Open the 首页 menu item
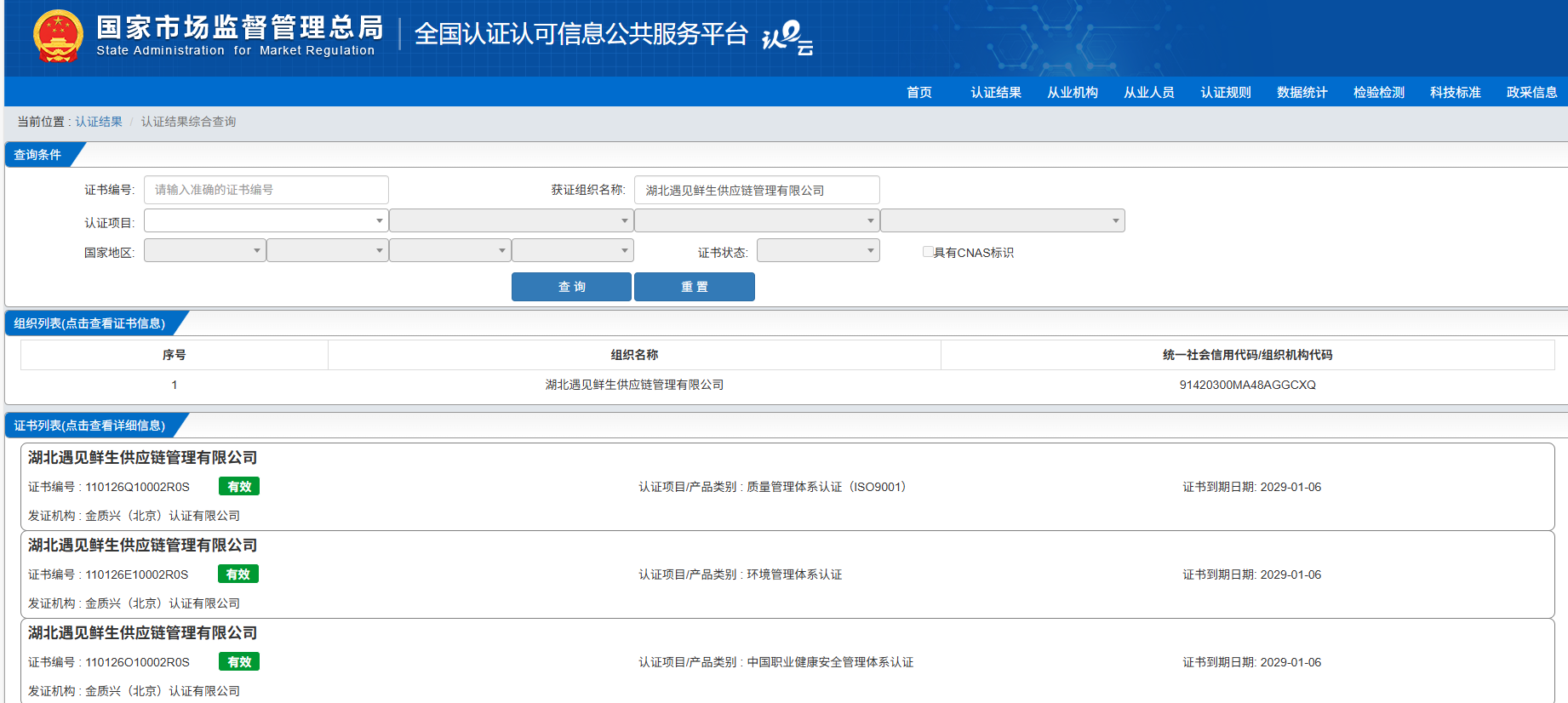 coord(918,93)
